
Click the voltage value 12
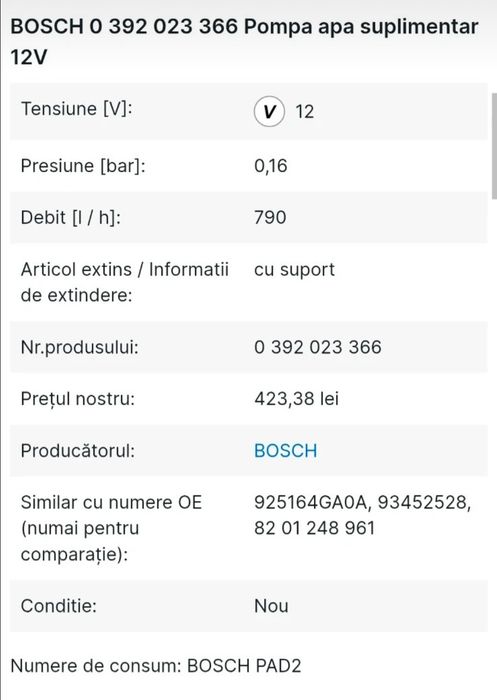coord(305,112)
